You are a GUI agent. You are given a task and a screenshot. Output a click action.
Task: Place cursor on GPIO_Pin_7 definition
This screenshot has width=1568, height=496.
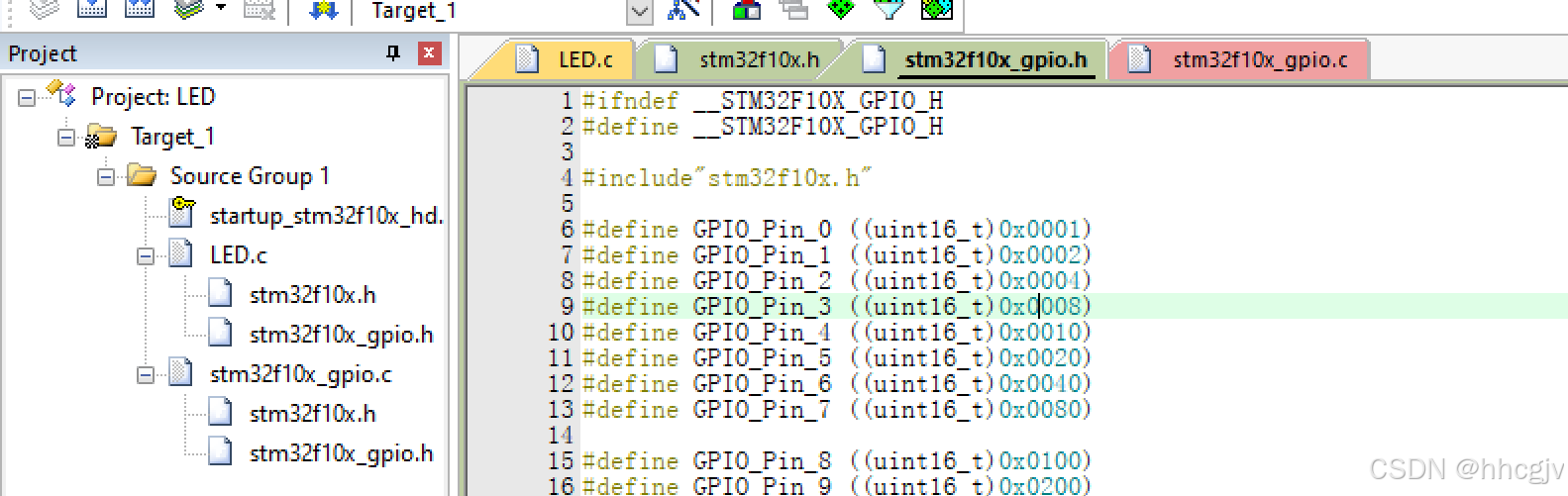click(836, 410)
